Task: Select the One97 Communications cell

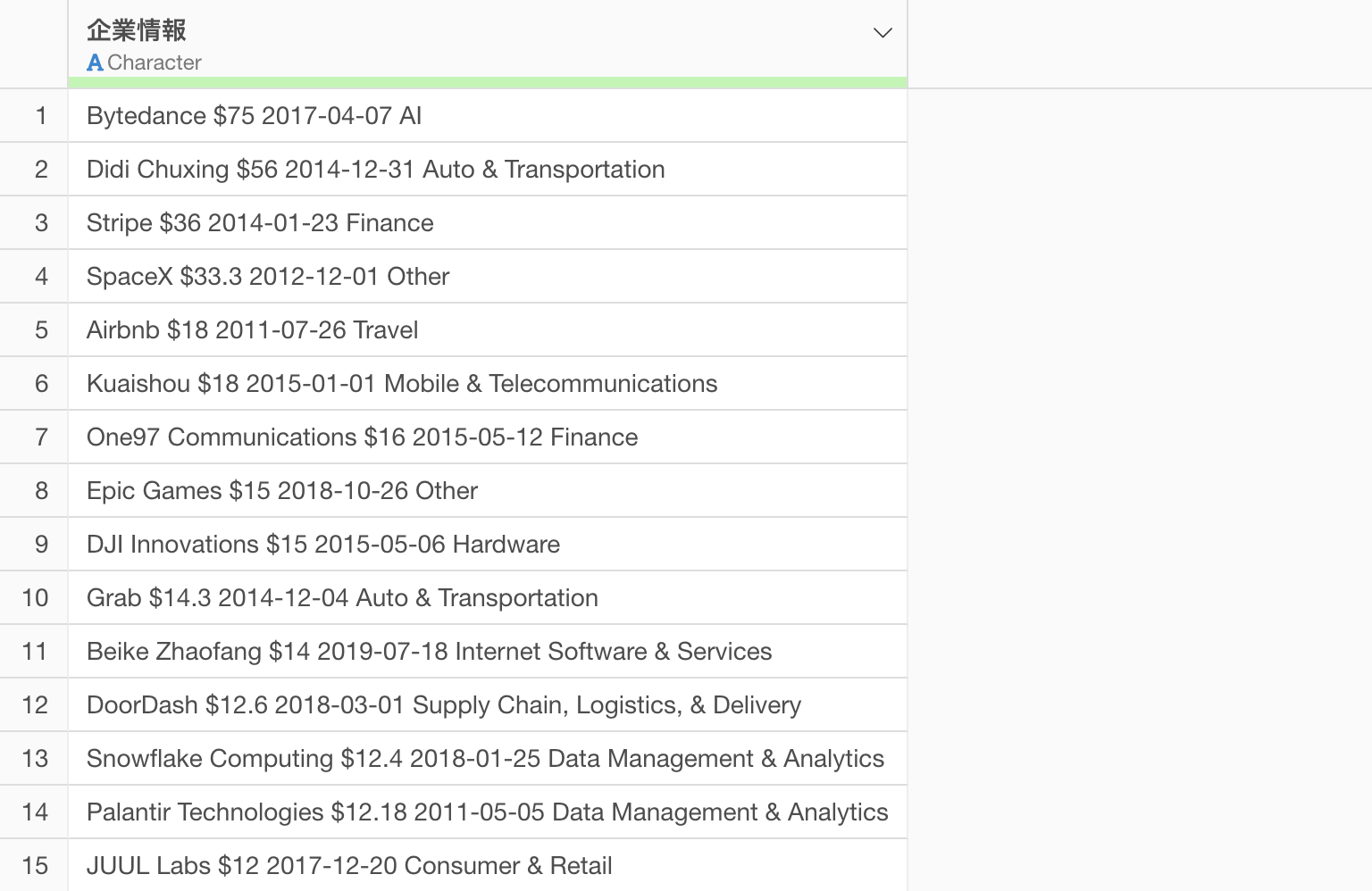Action: pyautogui.click(x=362, y=437)
